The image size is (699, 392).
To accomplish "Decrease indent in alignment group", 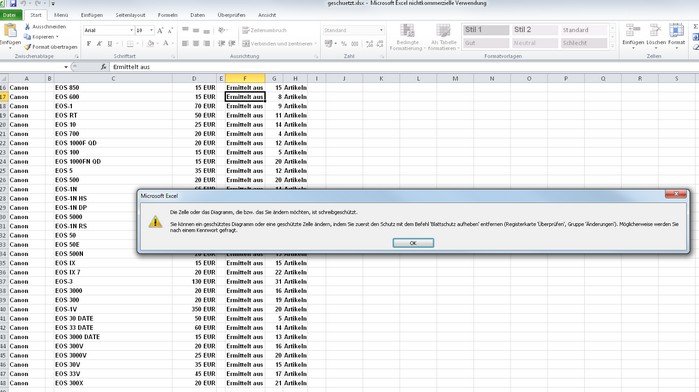I will tap(221, 44).
